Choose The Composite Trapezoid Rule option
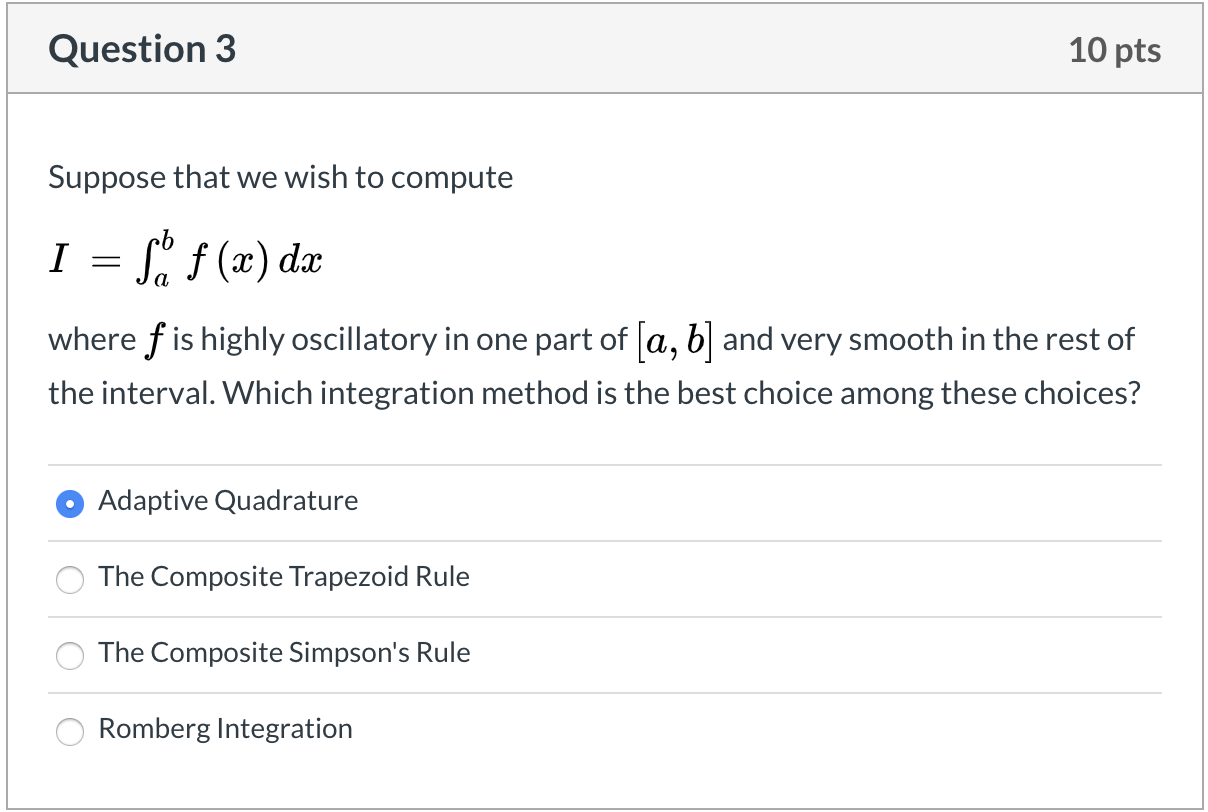This screenshot has width=1208, height=812. click(x=69, y=580)
